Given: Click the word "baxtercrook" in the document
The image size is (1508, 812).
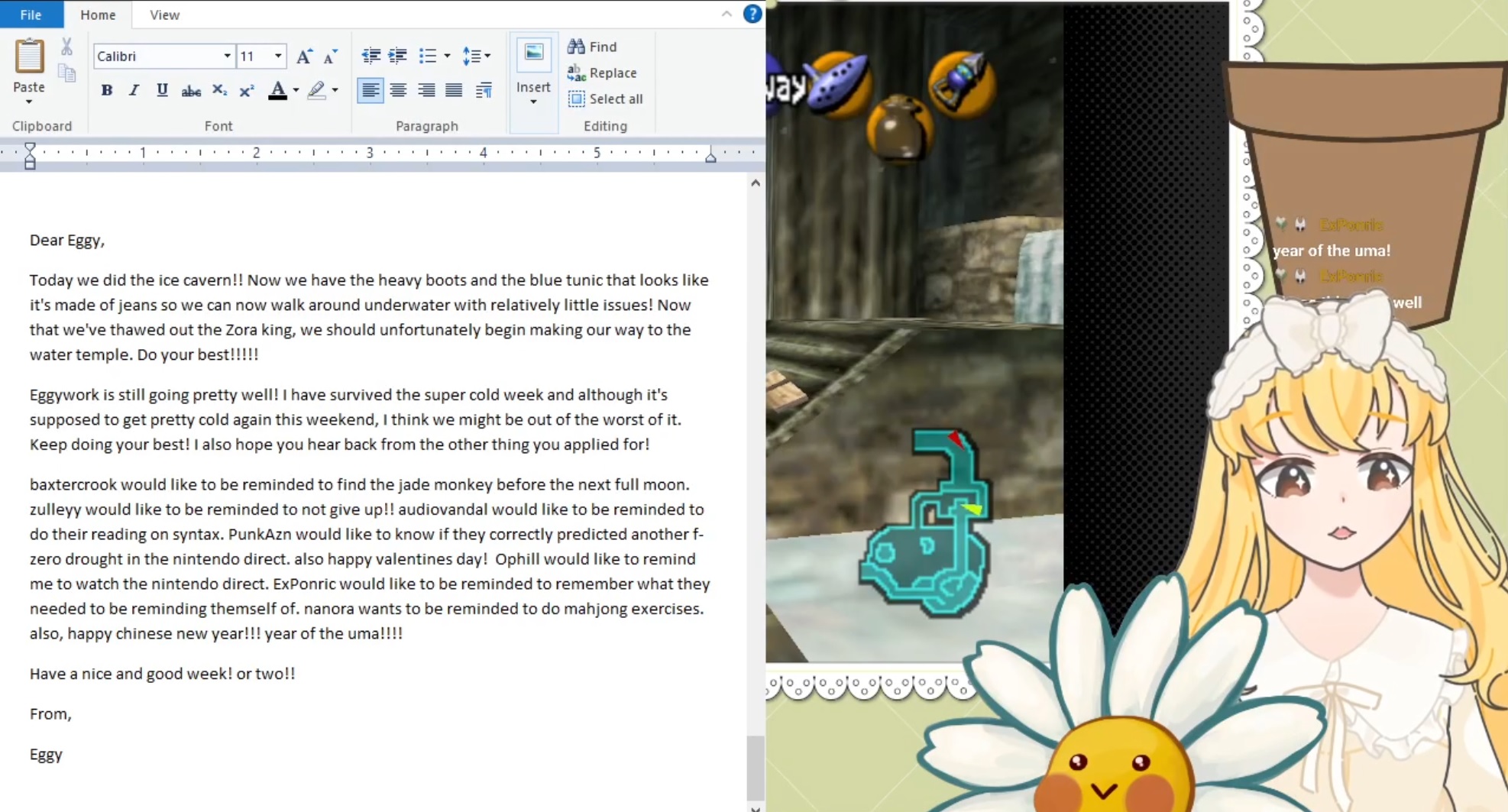Looking at the screenshot, I should tap(73, 484).
